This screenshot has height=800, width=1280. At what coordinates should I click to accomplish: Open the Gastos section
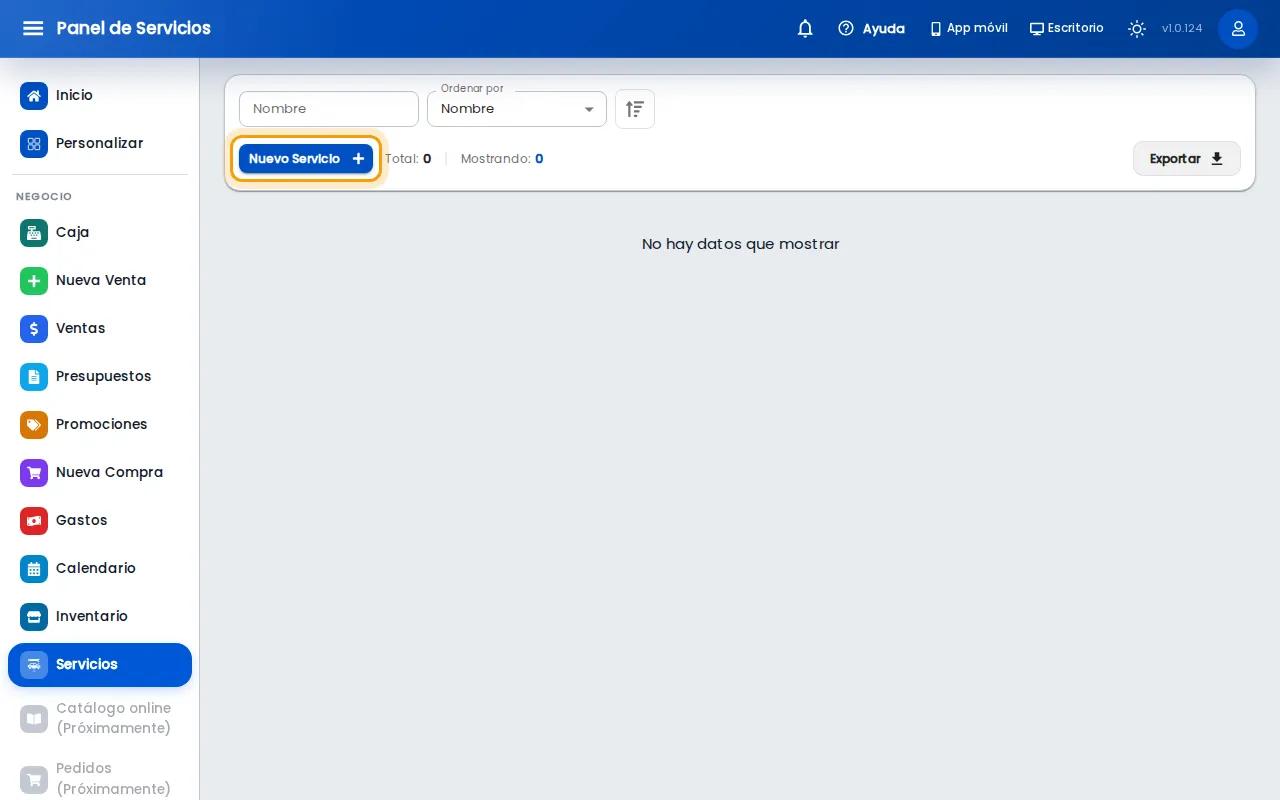pos(100,520)
